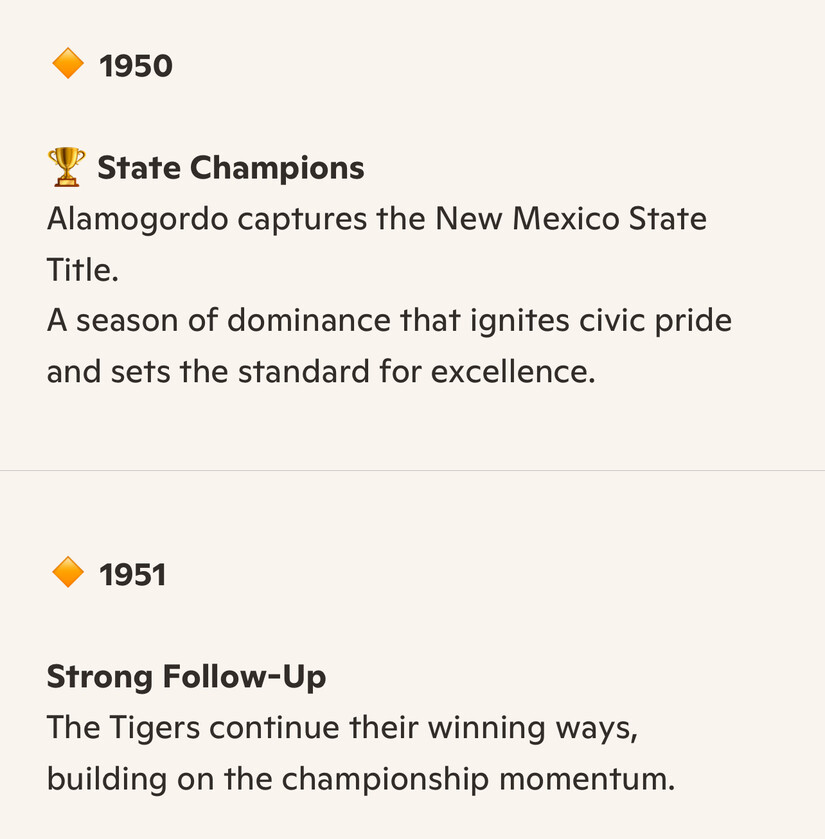The width and height of the screenshot is (825, 839).
Task: Click the word momentum.
Action: [587, 779]
